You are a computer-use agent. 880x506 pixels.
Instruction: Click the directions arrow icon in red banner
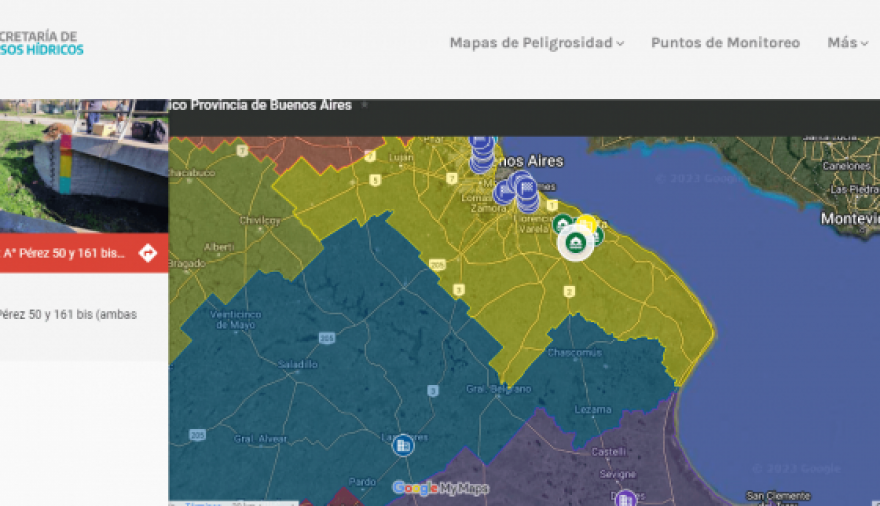point(147,253)
